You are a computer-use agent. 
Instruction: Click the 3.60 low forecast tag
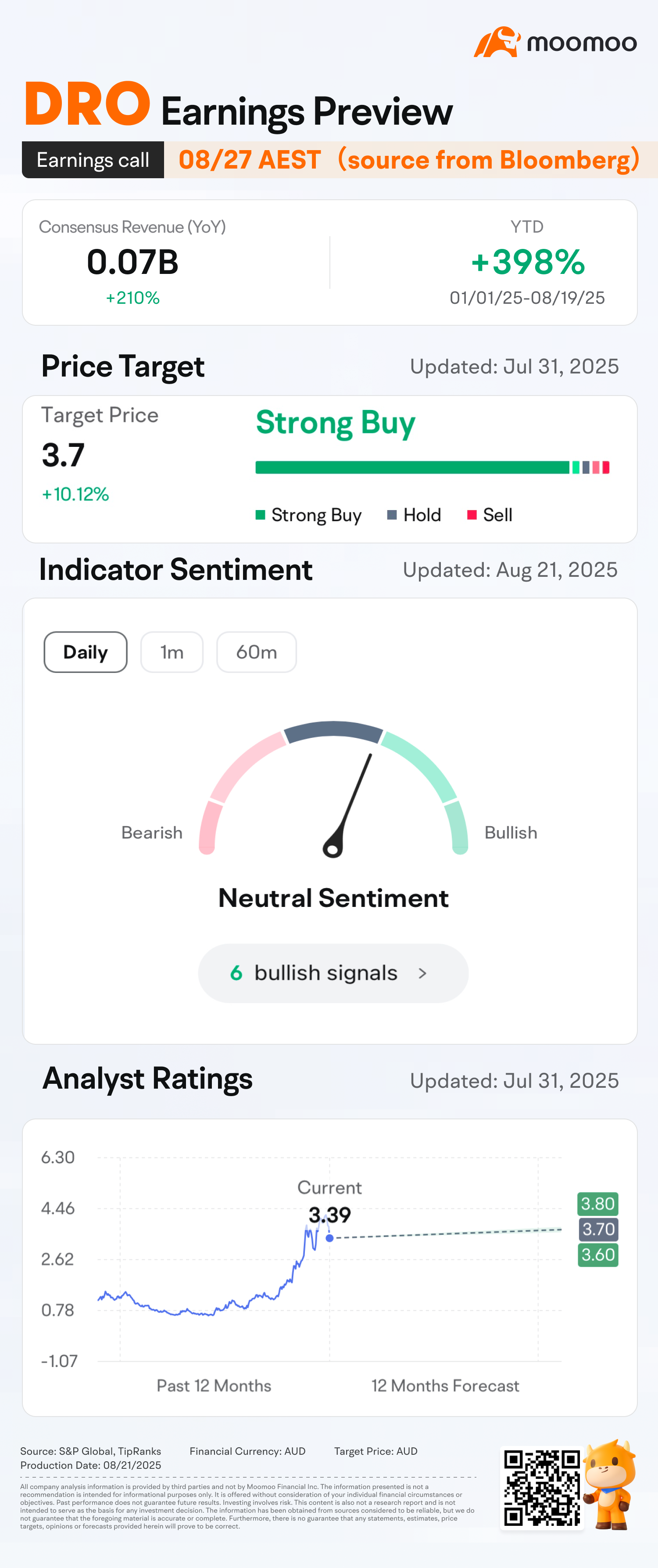click(598, 1255)
